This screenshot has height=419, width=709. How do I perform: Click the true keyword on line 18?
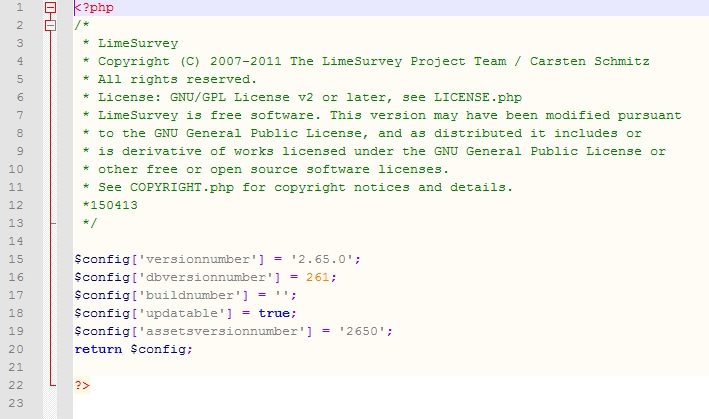(x=274, y=313)
